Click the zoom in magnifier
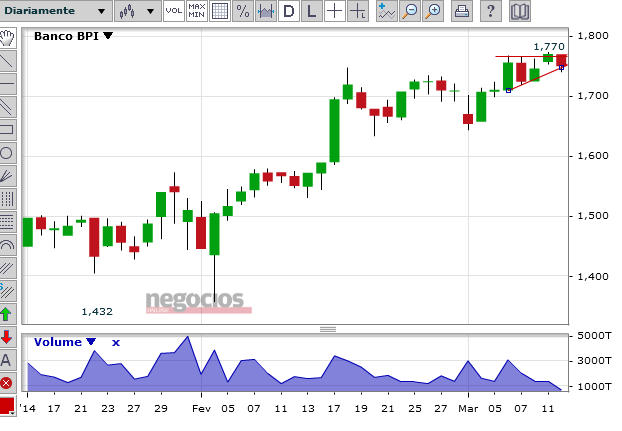 pyautogui.click(x=433, y=11)
